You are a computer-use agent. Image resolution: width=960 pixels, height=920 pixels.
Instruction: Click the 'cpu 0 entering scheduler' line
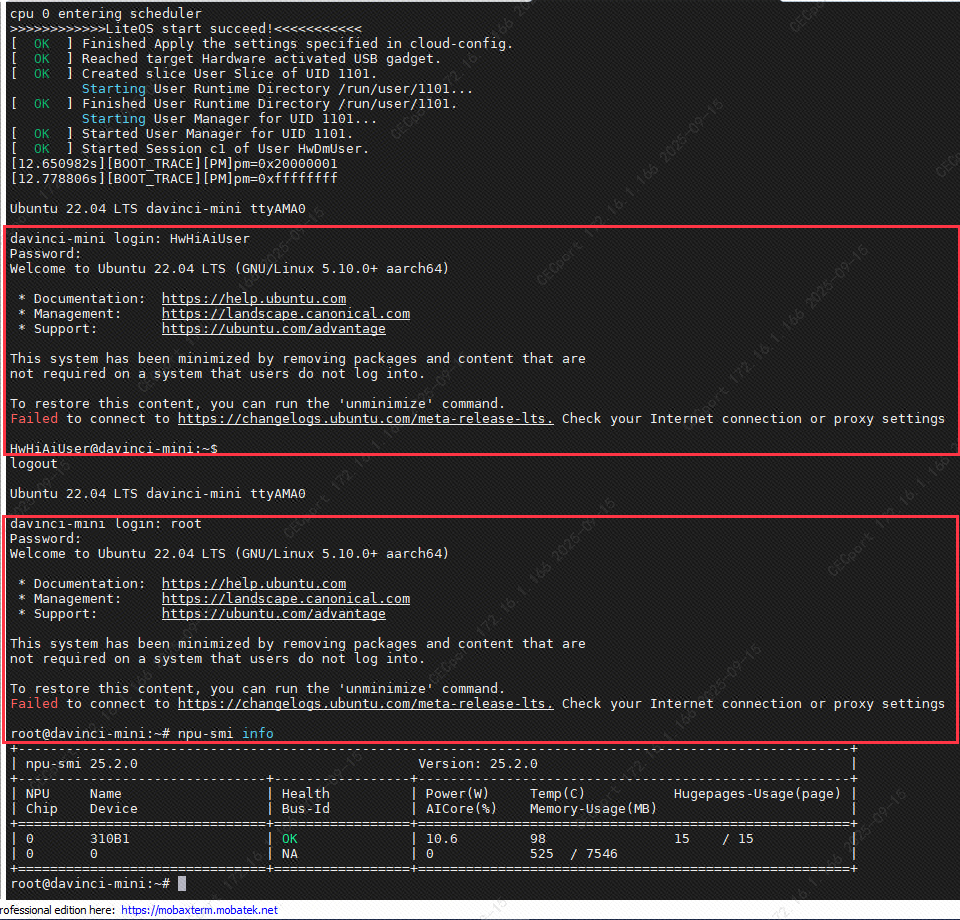(105, 13)
